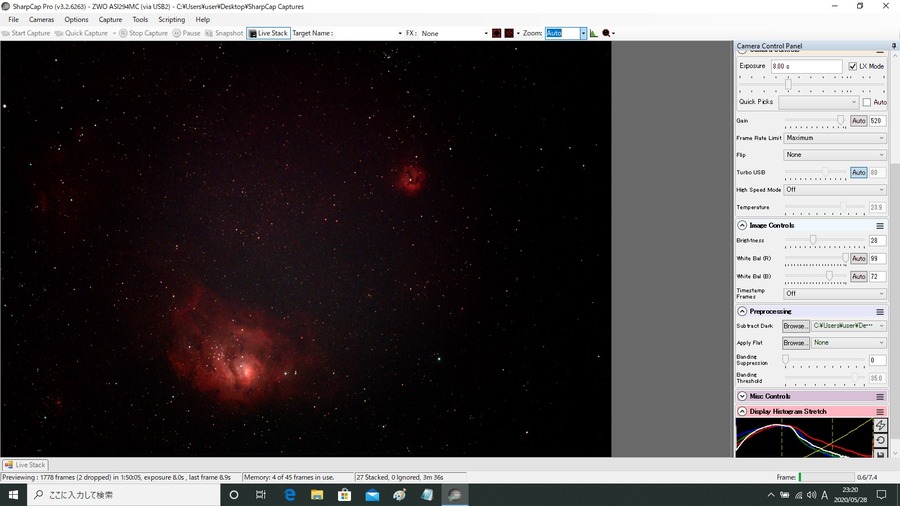Toggle Auto button for Turbo USB

(x=858, y=172)
